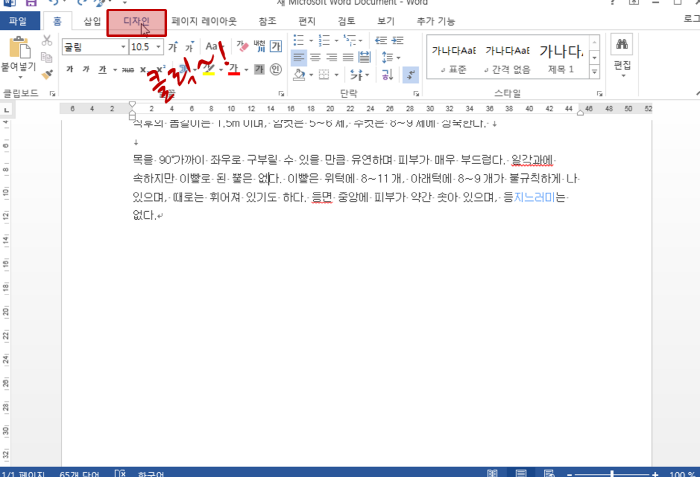The width and height of the screenshot is (700, 477).
Task: Open the File tab
Action: pyautogui.click(x=19, y=21)
